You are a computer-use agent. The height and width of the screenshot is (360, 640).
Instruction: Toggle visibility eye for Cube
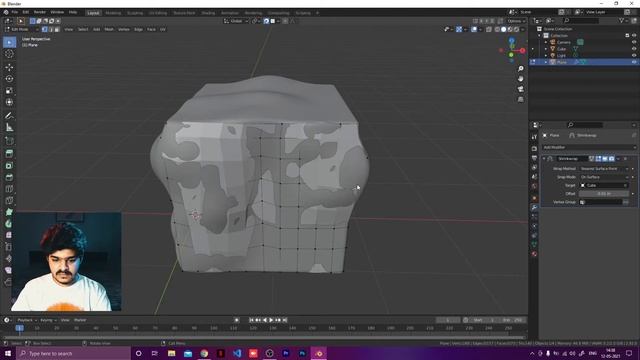pyautogui.click(x=634, y=49)
